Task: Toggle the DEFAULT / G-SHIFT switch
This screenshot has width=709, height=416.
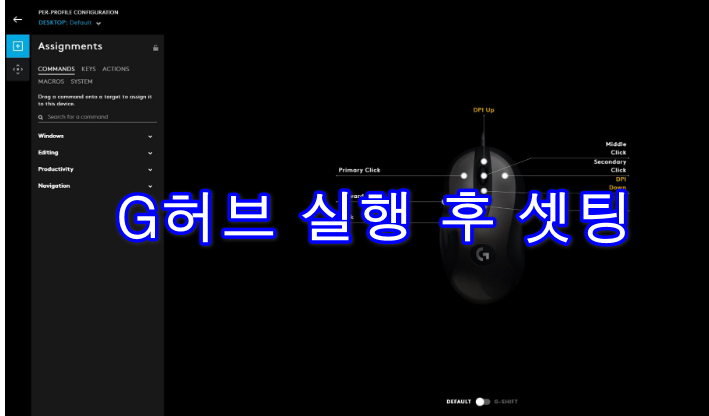Action: click(482, 402)
